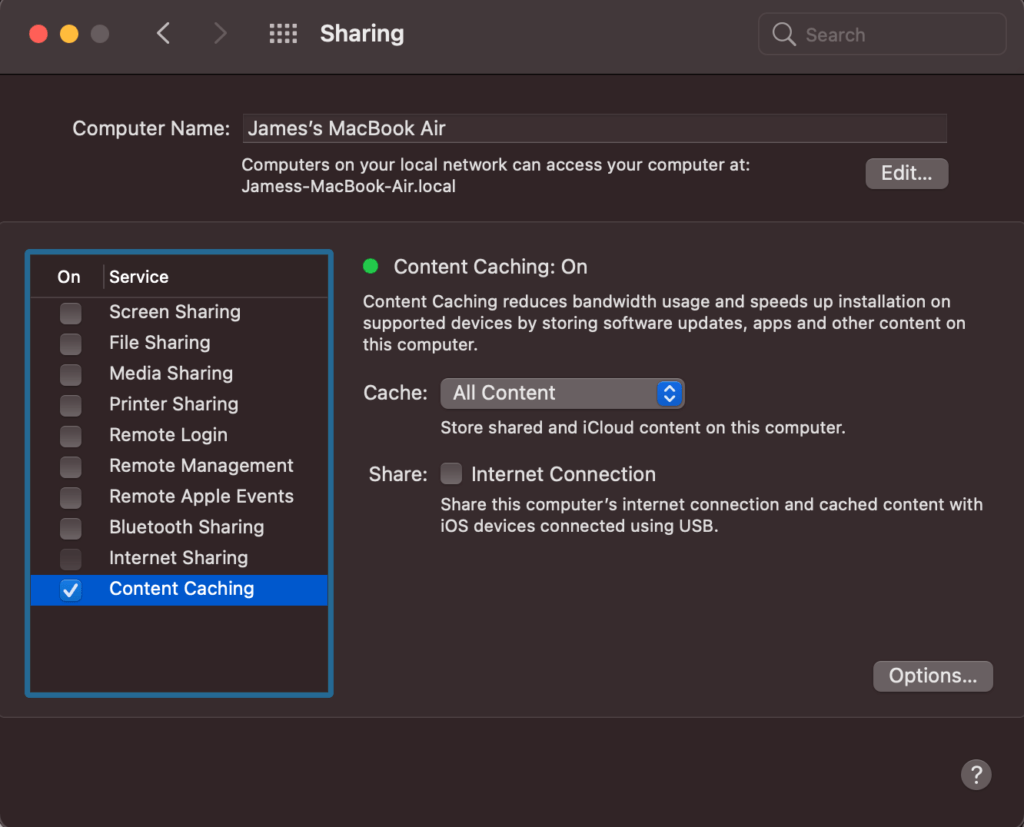1024x827 pixels.
Task: Select Printer Sharing service row
Action: (x=174, y=404)
